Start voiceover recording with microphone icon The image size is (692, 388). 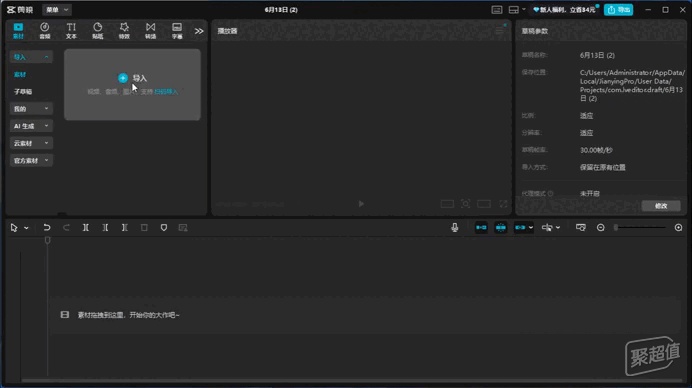click(455, 228)
